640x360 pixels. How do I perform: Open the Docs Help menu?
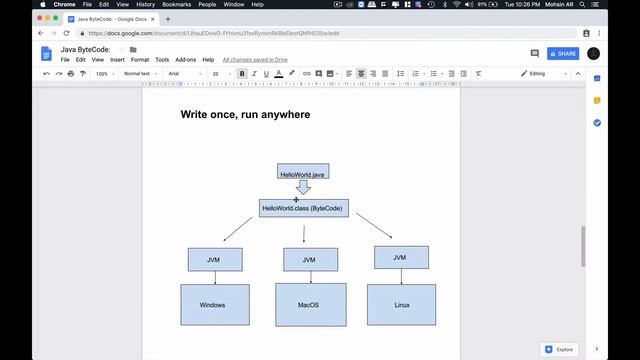208,60
